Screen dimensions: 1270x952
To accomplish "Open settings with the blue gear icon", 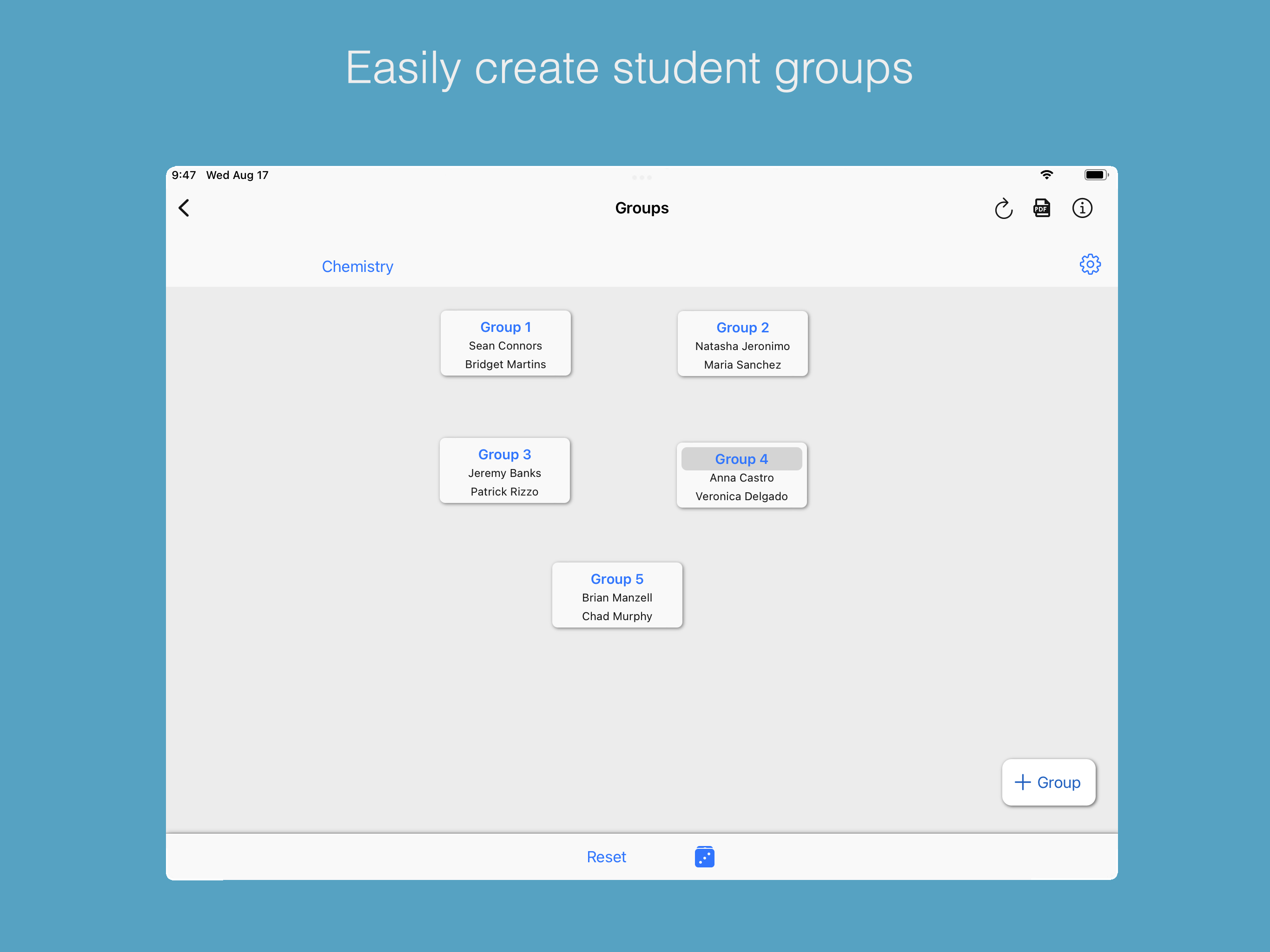I will click(1089, 264).
